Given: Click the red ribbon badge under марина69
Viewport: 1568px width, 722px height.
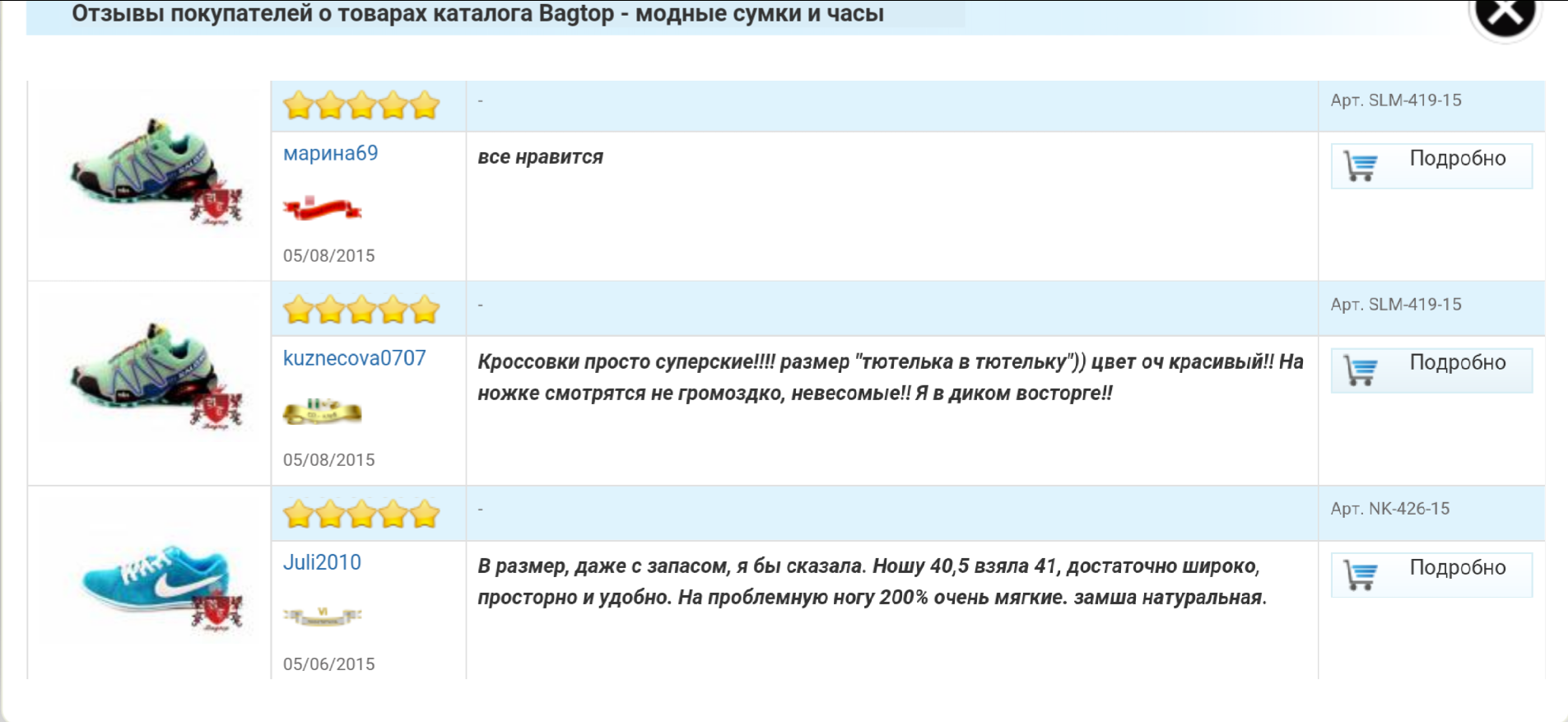Looking at the screenshot, I should point(322,208).
